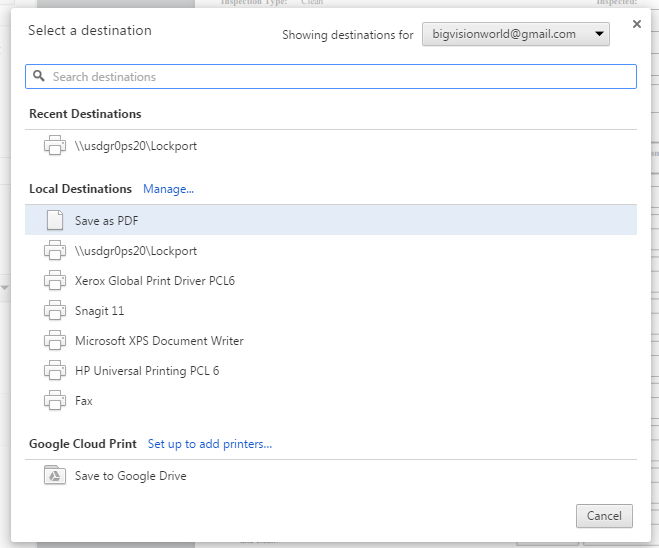Choose Microsoft XPS Document Writer
Viewport: 659px width, 548px height.
[x=159, y=341]
